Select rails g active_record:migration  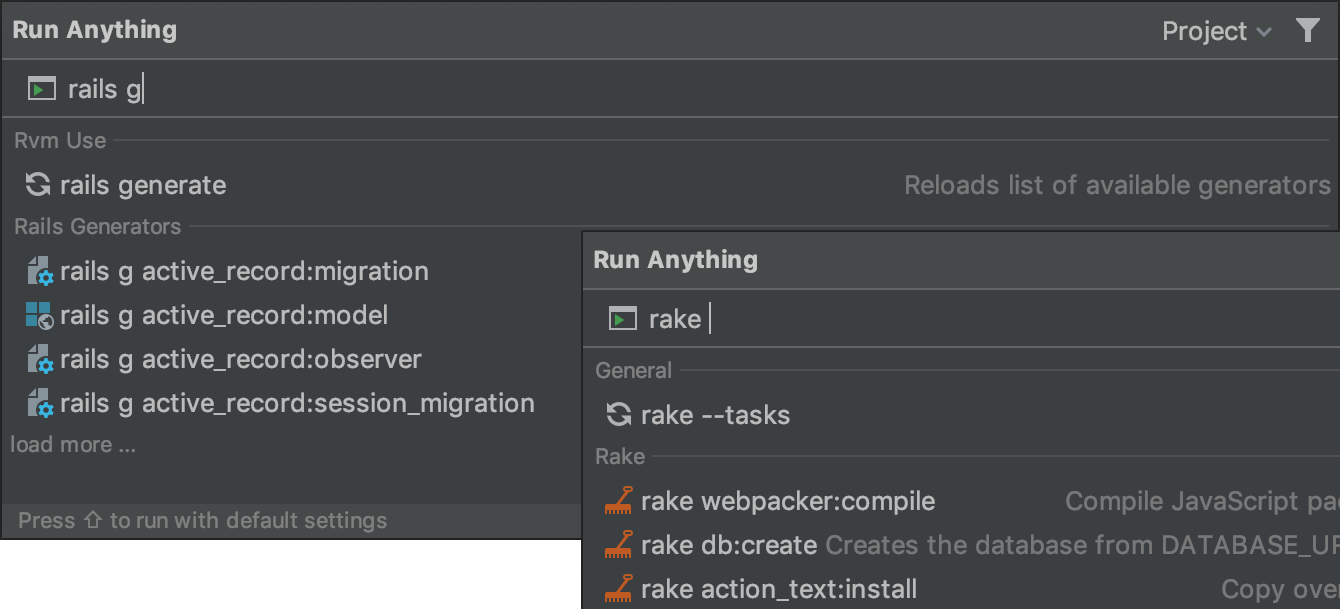[x=244, y=272]
